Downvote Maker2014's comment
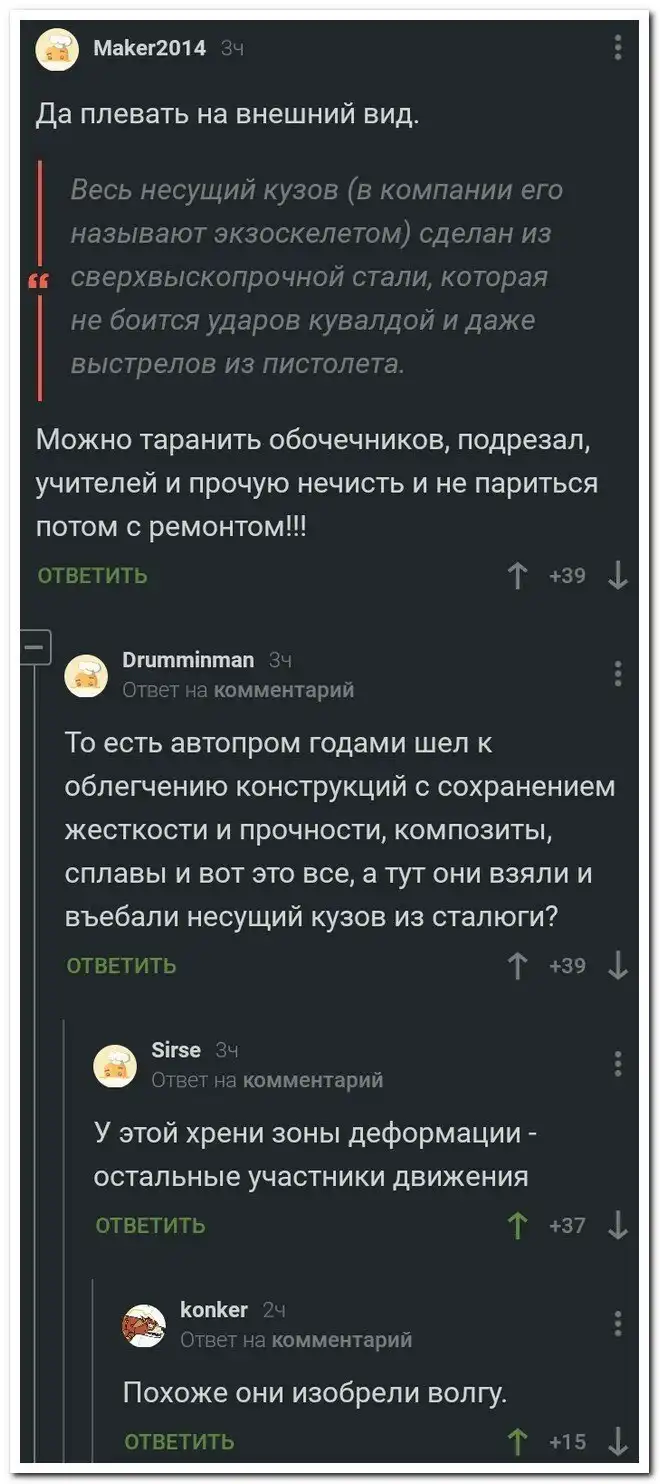 618,576
